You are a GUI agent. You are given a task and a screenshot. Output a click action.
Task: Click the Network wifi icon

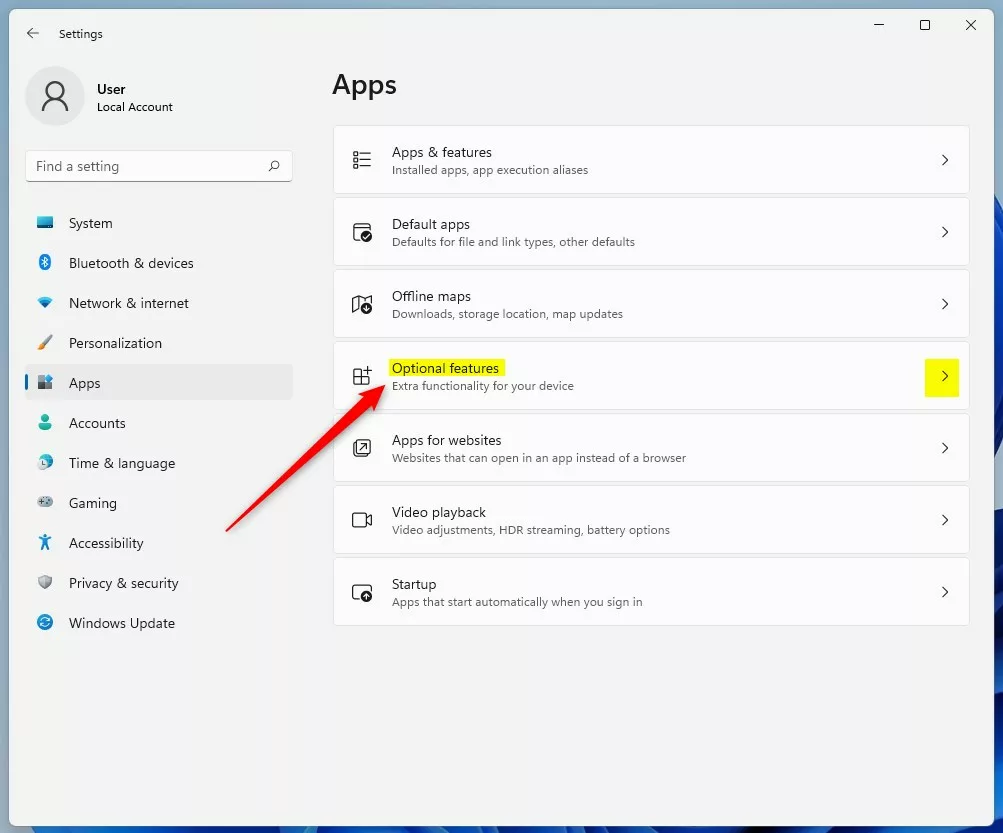pos(45,303)
